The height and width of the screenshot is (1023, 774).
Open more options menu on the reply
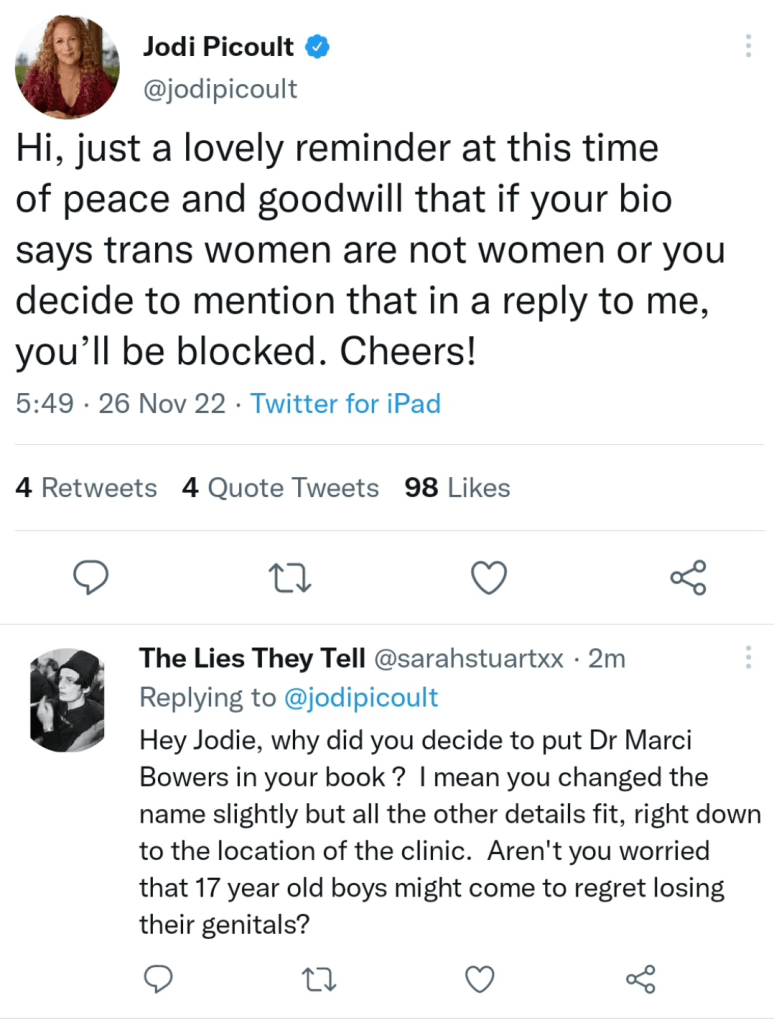748,657
